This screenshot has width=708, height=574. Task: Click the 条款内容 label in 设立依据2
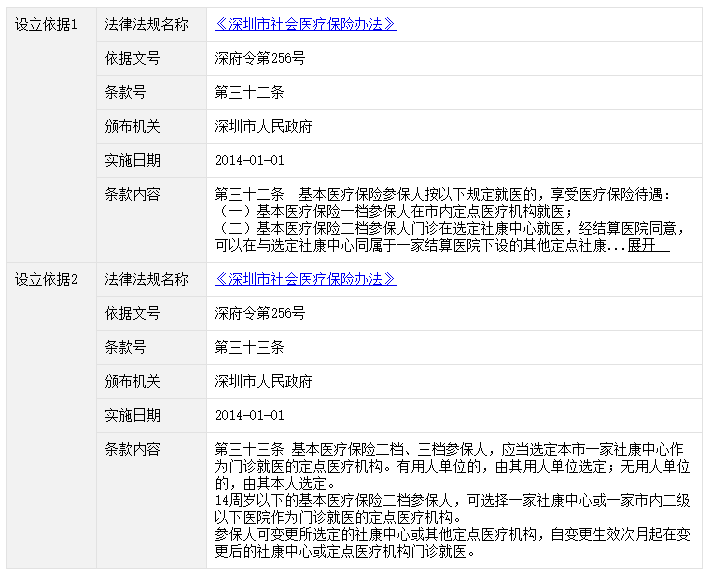[132, 449]
